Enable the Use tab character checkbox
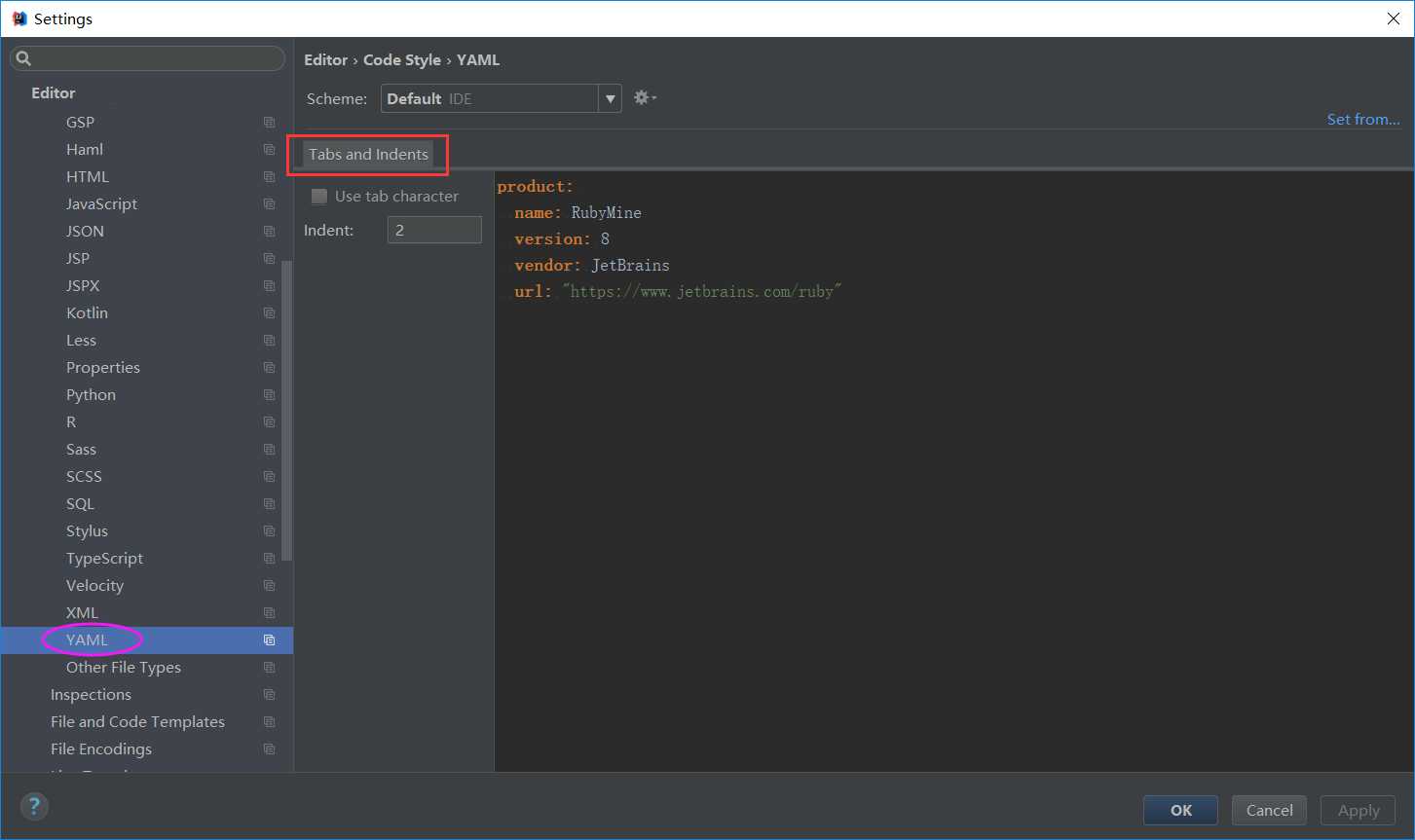The image size is (1415, 840). (x=318, y=197)
